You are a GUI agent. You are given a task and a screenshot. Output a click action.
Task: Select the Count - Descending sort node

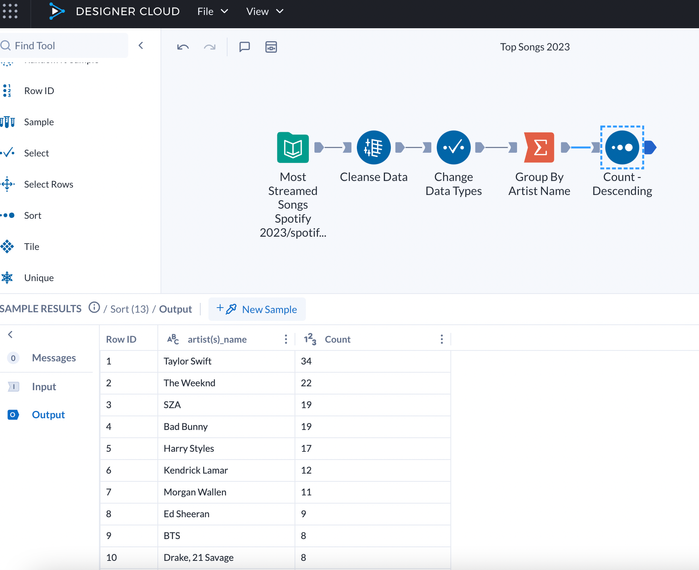[622, 147]
